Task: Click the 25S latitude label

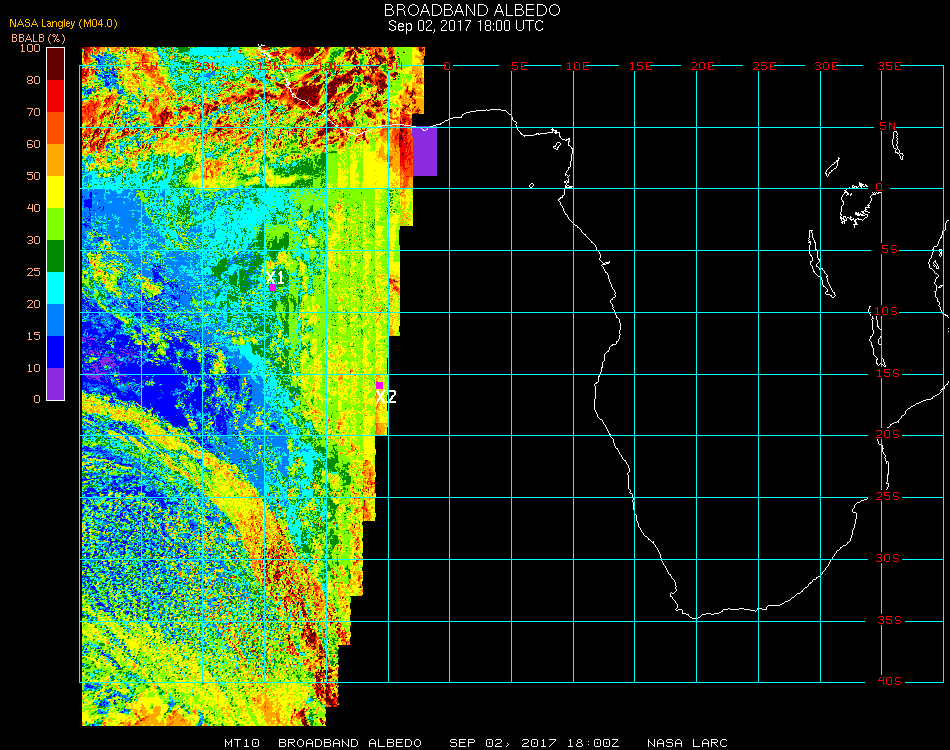Action: (889, 496)
